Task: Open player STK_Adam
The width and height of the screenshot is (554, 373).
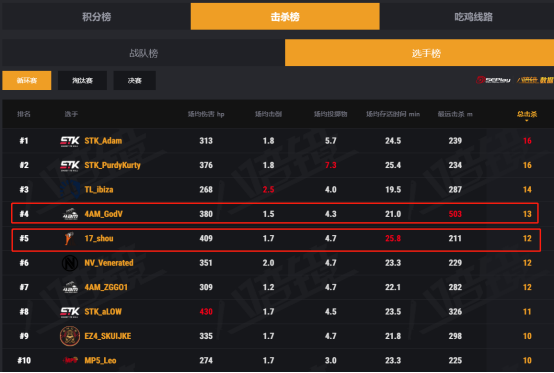Action: click(x=103, y=141)
